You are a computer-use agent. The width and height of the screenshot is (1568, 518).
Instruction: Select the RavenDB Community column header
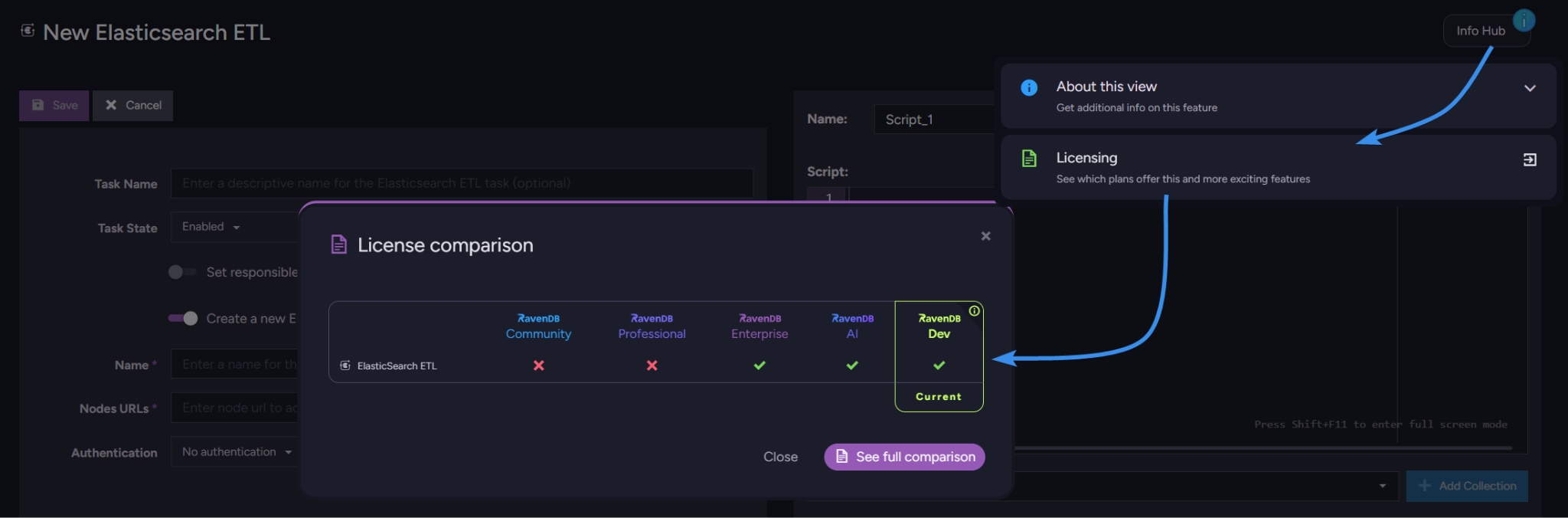pyautogui.click(x=538, y=326)
